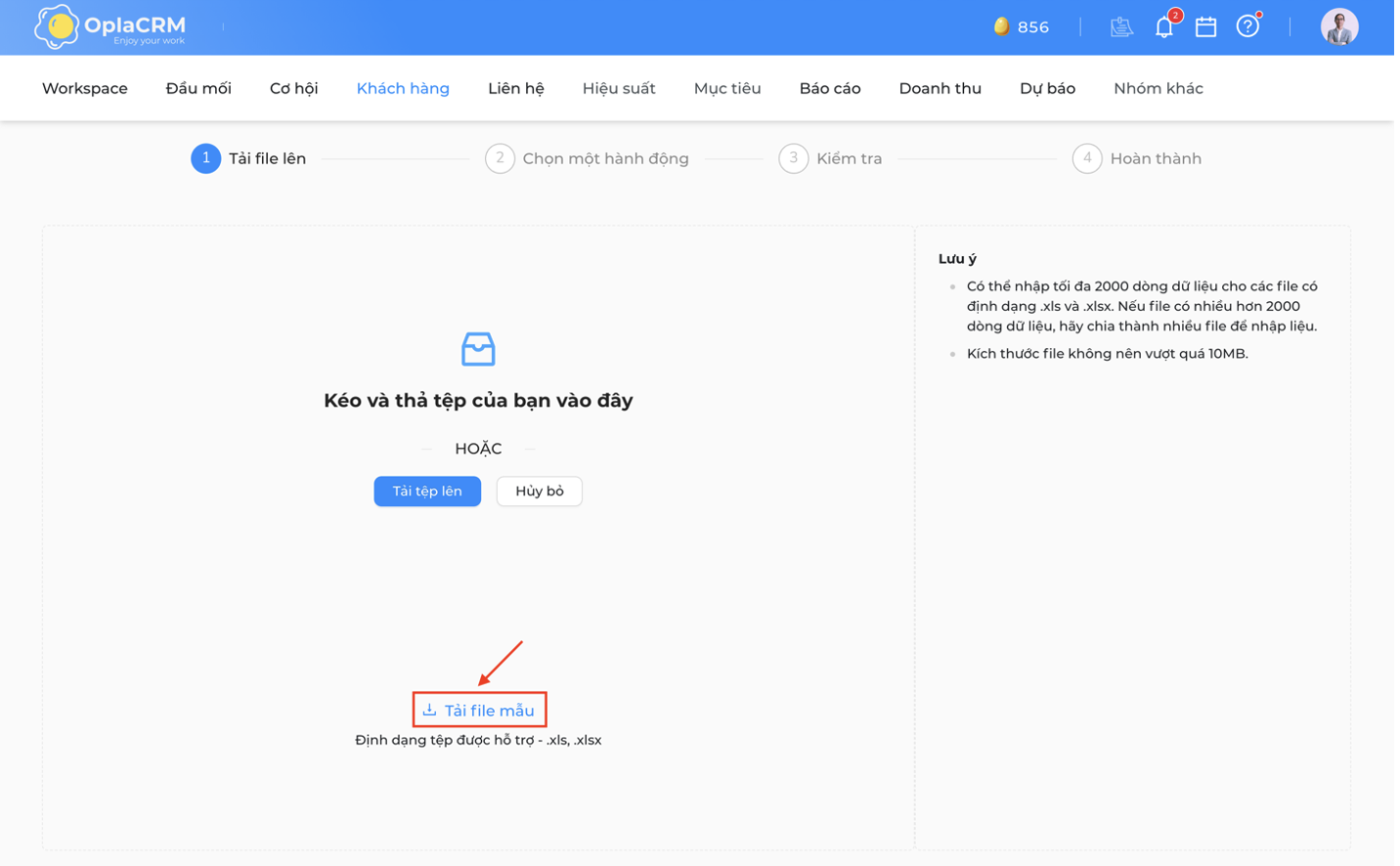
Task: Open the Liên hệ menu
Action: point(516,88)
